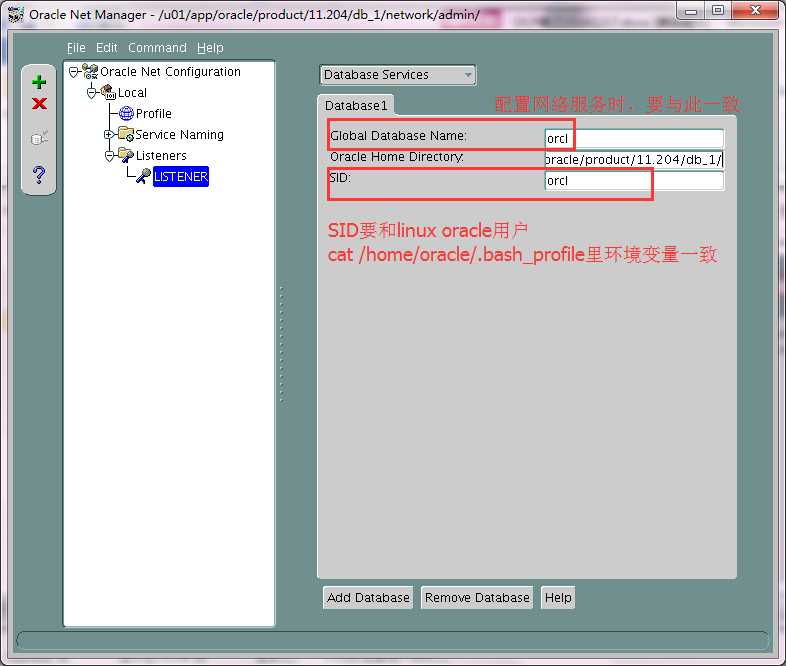
Task: Collapse the Listeners tree node
Action: tap(110, 156)
